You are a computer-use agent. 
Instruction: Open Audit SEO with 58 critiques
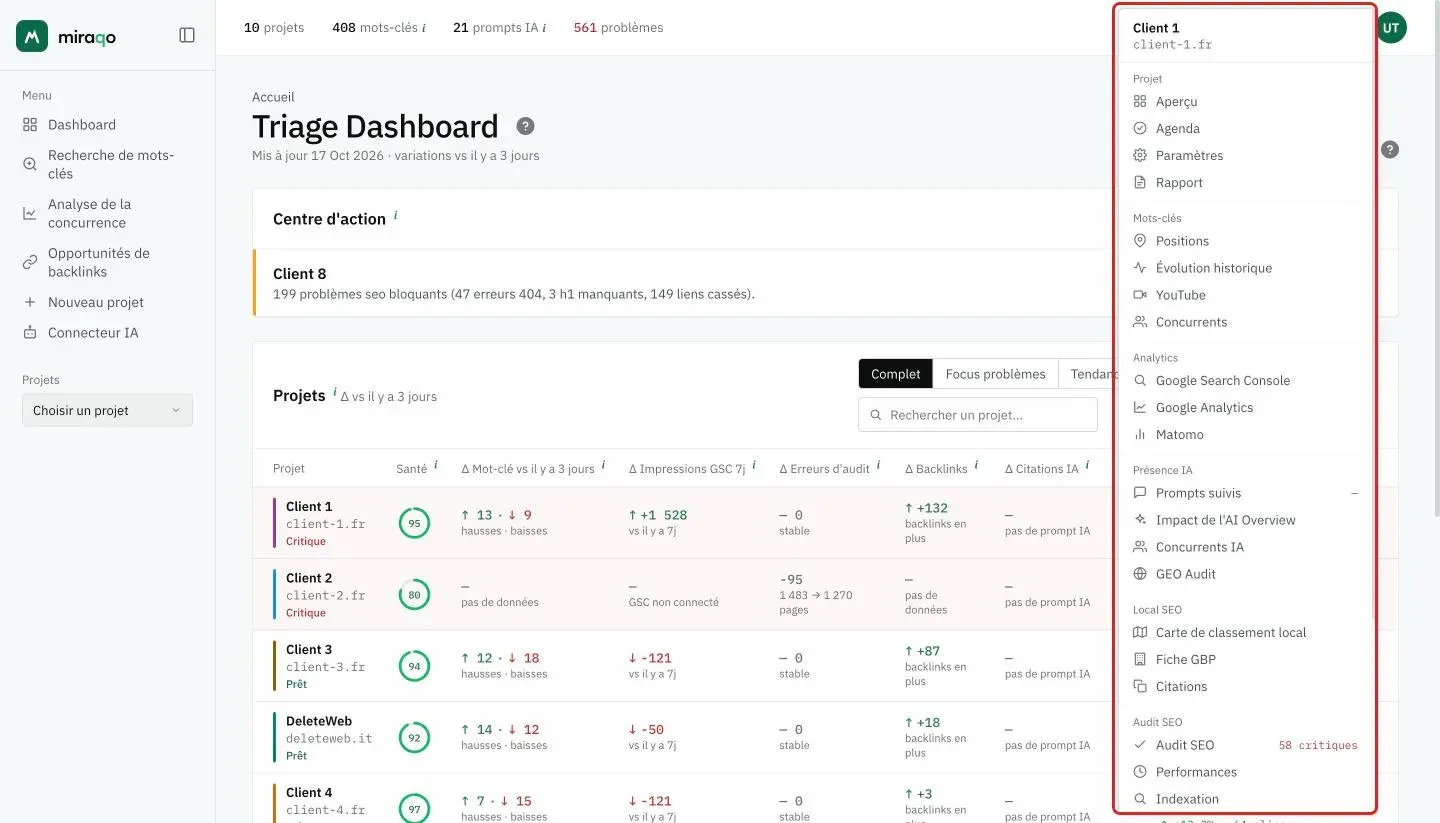pyautogui.click(x=1245, y=745)
